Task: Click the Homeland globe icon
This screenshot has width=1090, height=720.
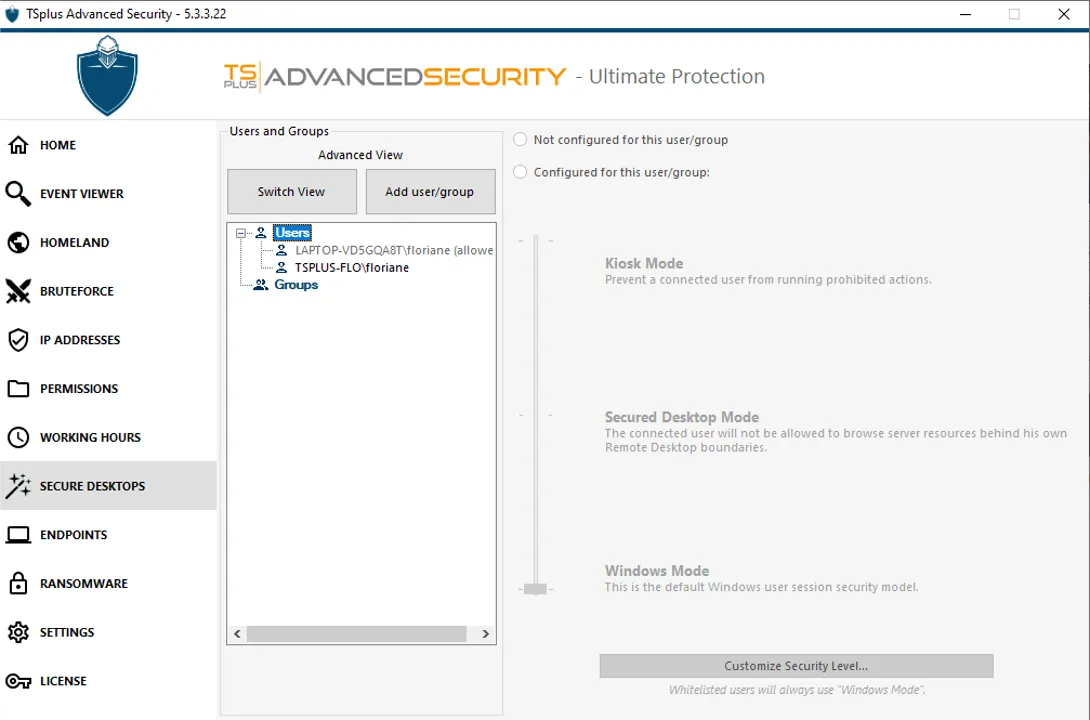Action: click(18, 243)
